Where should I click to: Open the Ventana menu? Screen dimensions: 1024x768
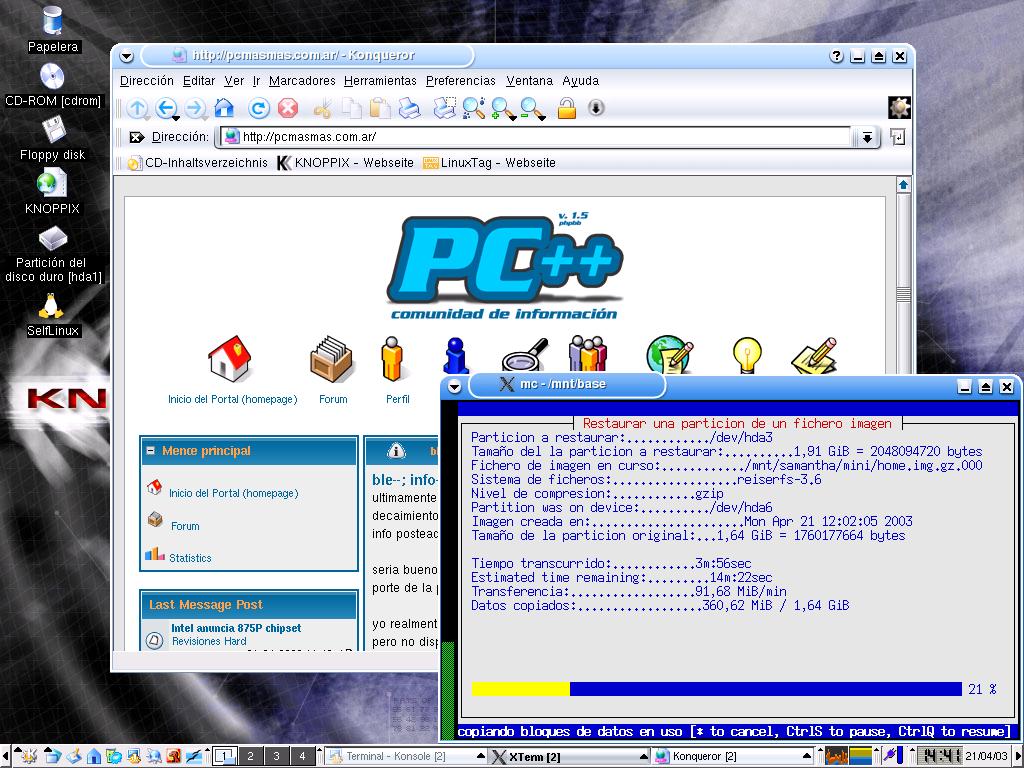529,81
